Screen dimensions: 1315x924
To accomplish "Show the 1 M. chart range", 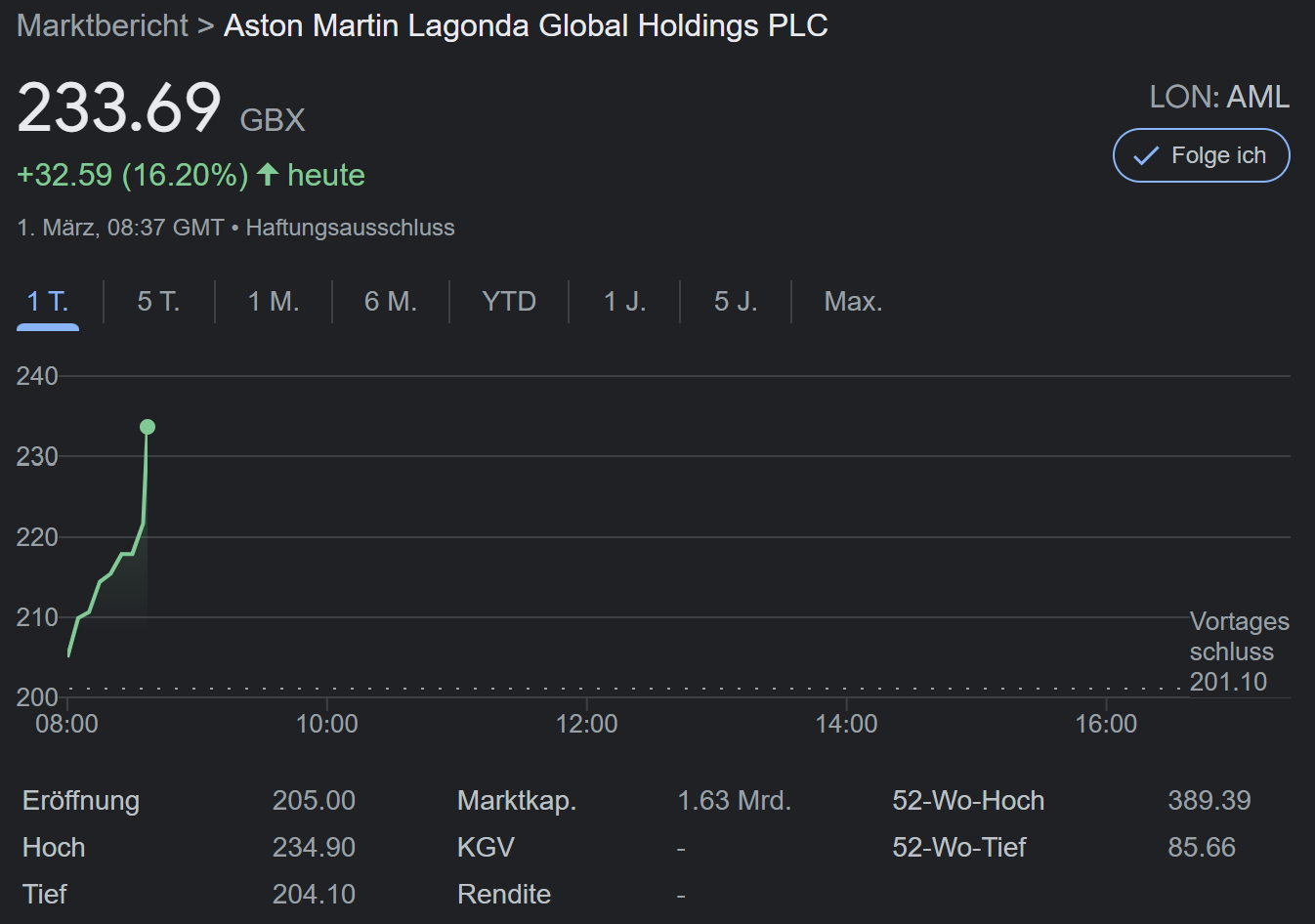I will pyautogui.click(x=274, y=301).
